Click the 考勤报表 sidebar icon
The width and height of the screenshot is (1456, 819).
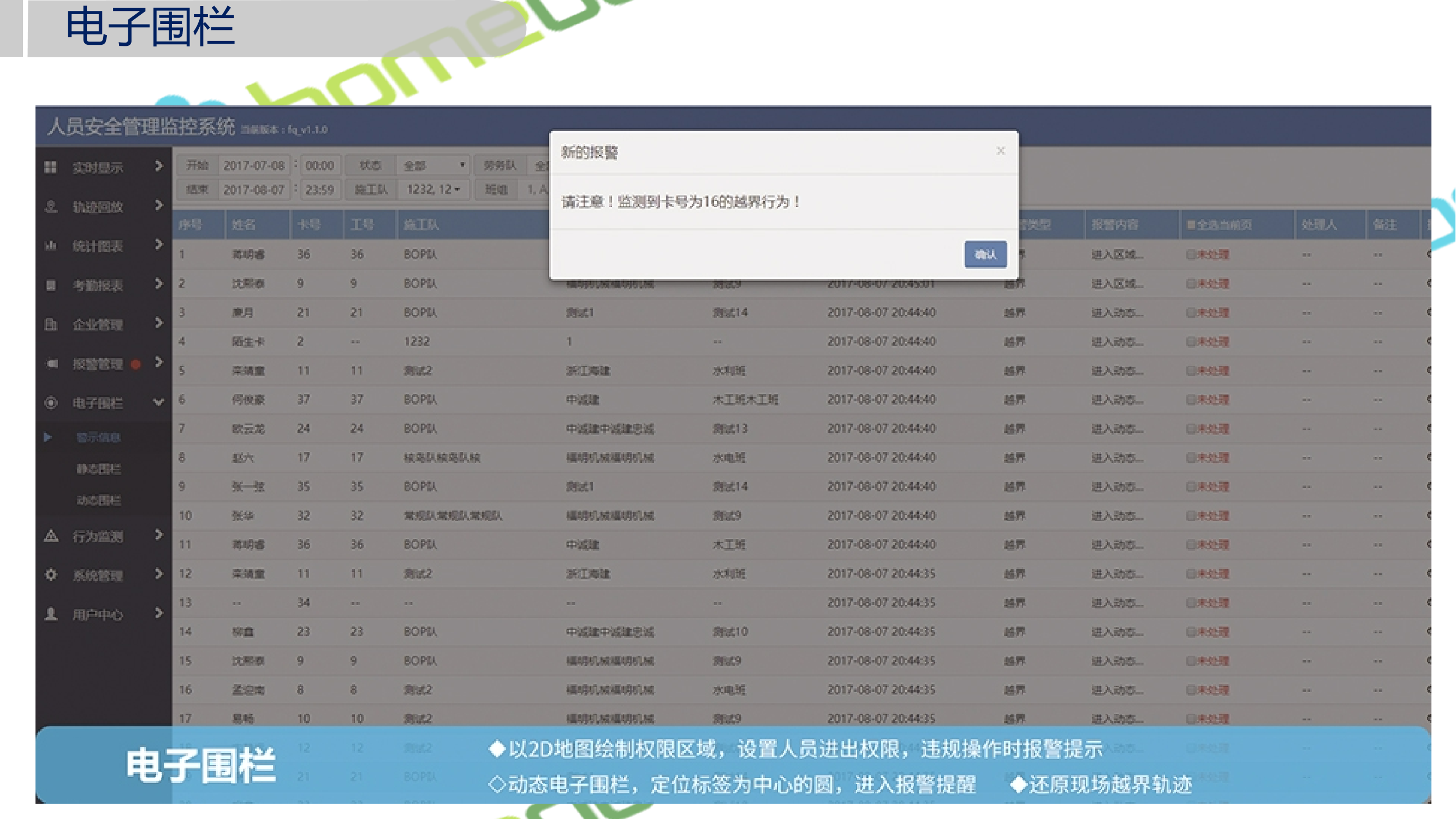tap(51, 285)
